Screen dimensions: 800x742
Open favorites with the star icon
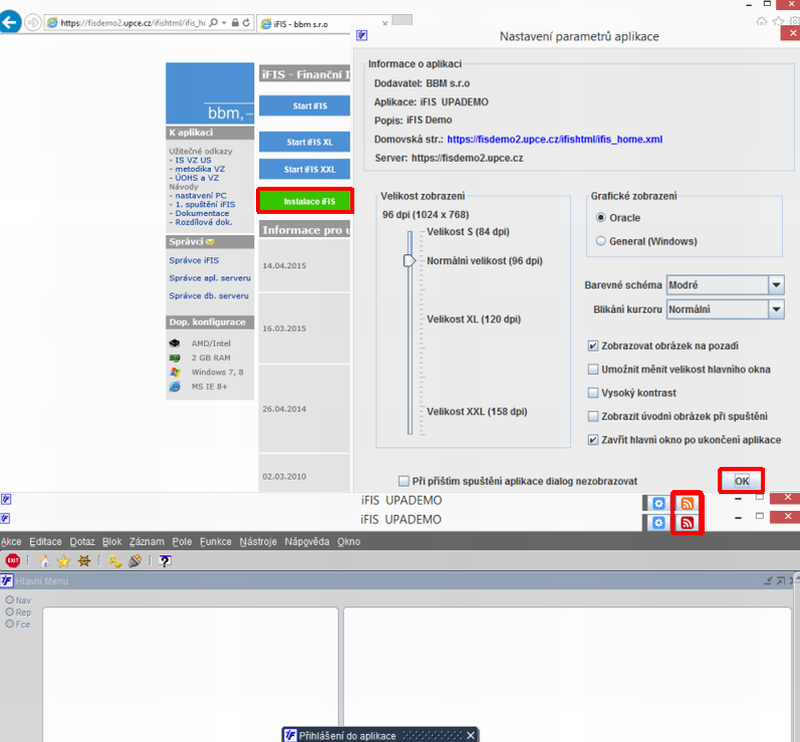[x=63, y=561]
